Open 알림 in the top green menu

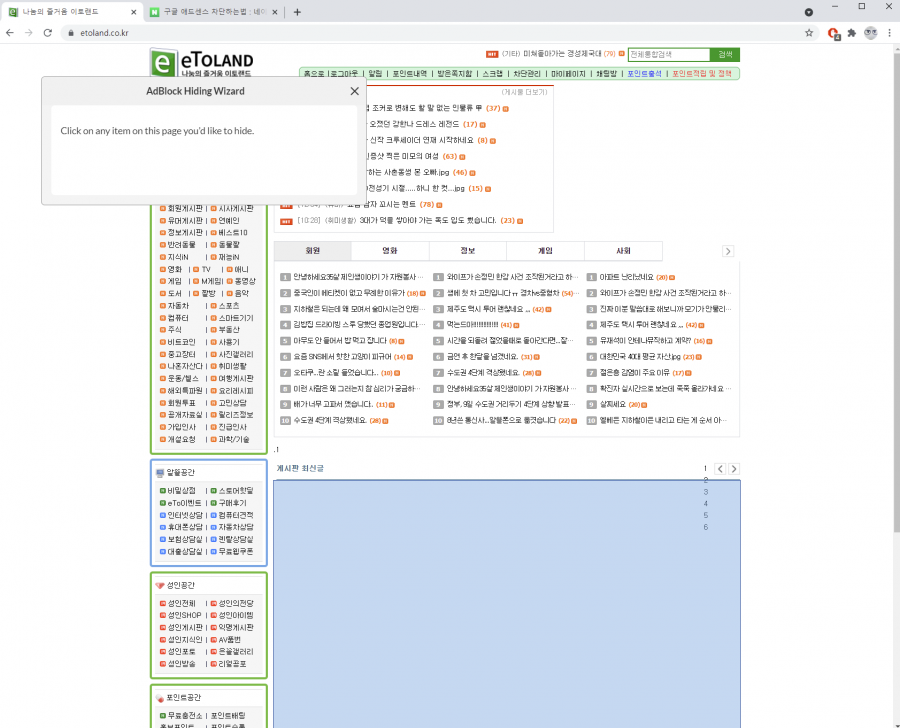[x=375, y=73]
